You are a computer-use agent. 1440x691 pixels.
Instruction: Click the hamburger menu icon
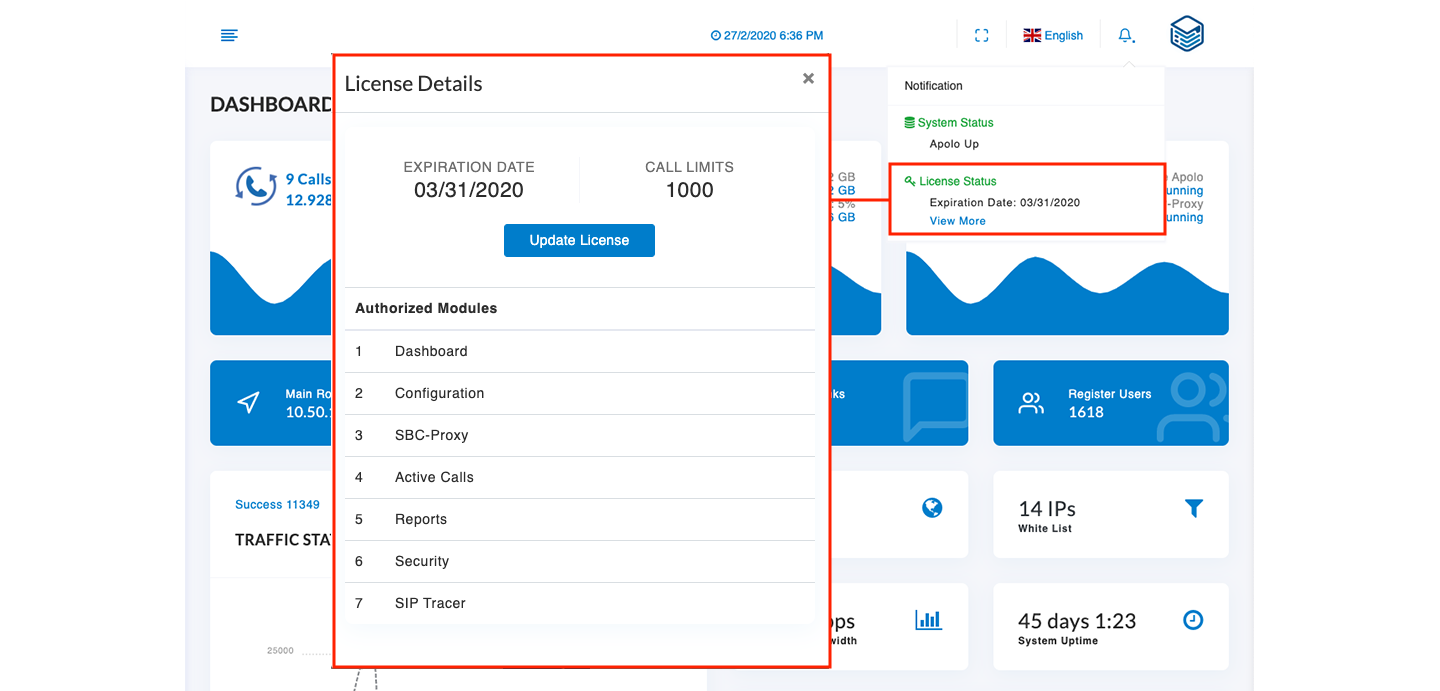click(229, 36)
